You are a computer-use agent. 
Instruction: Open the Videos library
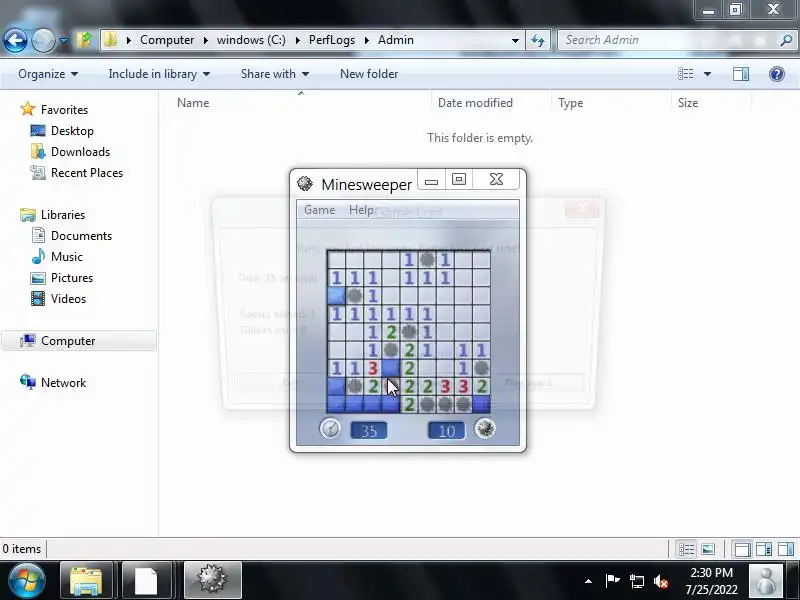tap(68, 298)
